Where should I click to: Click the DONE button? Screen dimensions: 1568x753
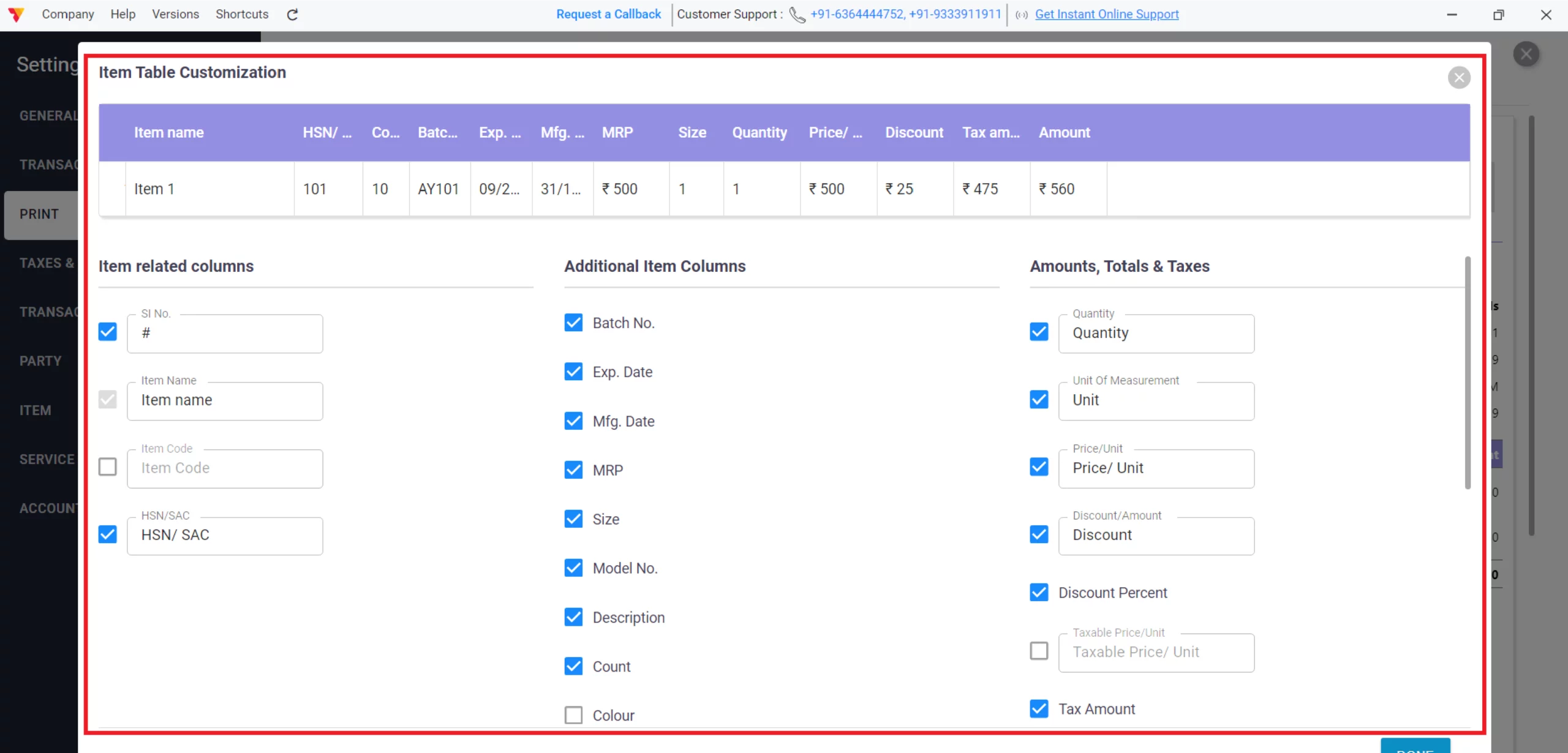point(1415,748)
